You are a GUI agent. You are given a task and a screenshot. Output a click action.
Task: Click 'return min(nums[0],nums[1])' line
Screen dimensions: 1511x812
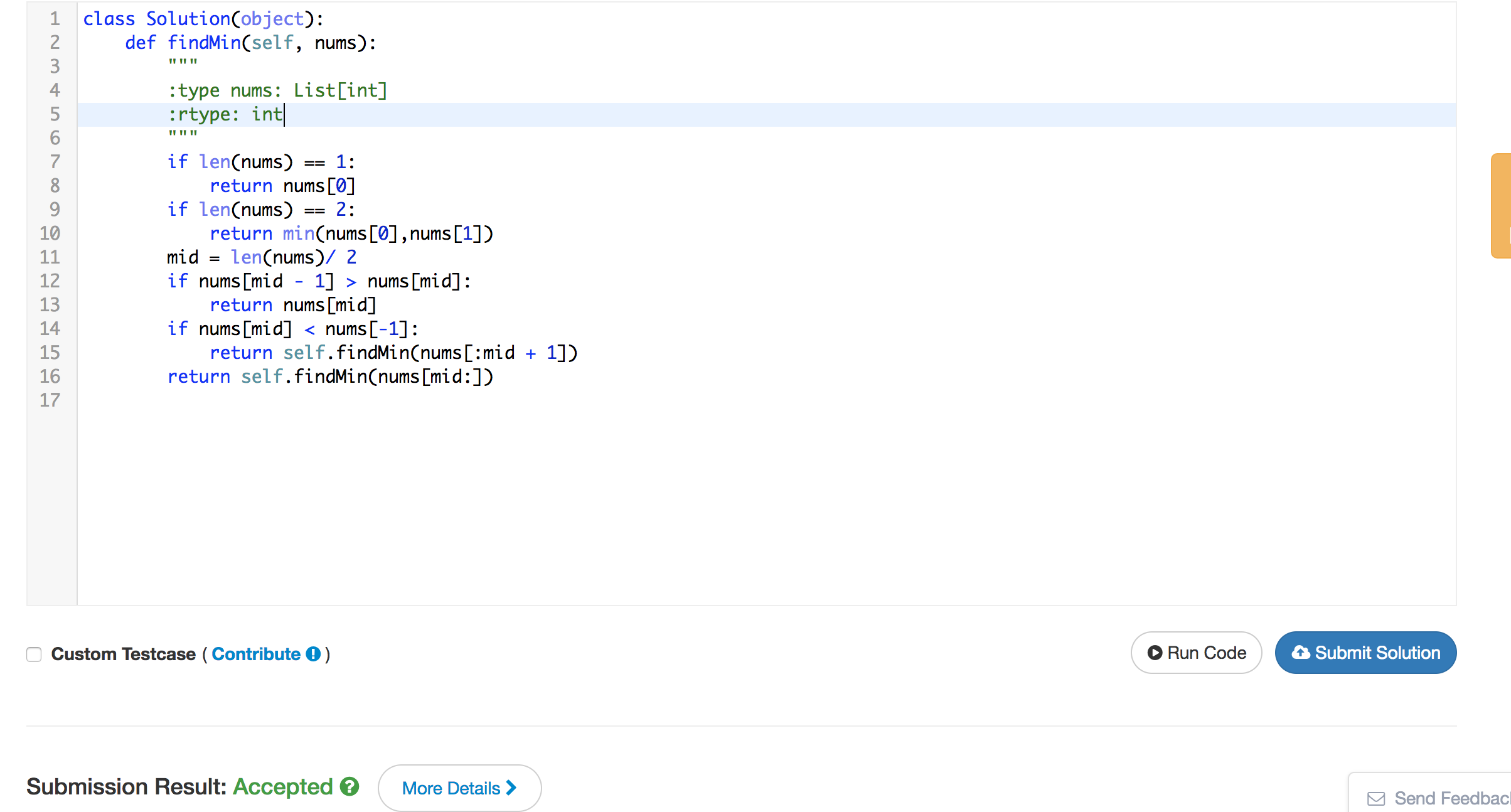tap(351, 233)
